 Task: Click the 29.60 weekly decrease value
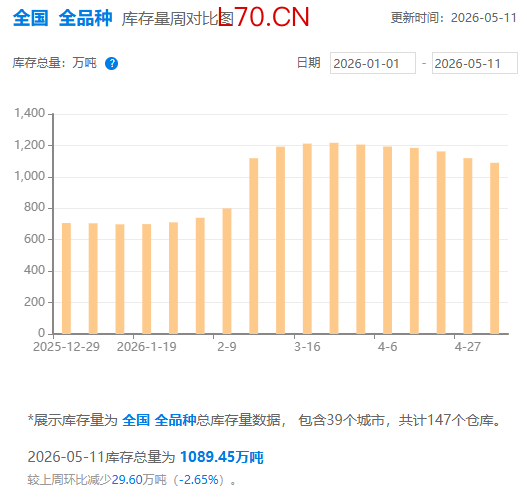(x=127, y=480)
